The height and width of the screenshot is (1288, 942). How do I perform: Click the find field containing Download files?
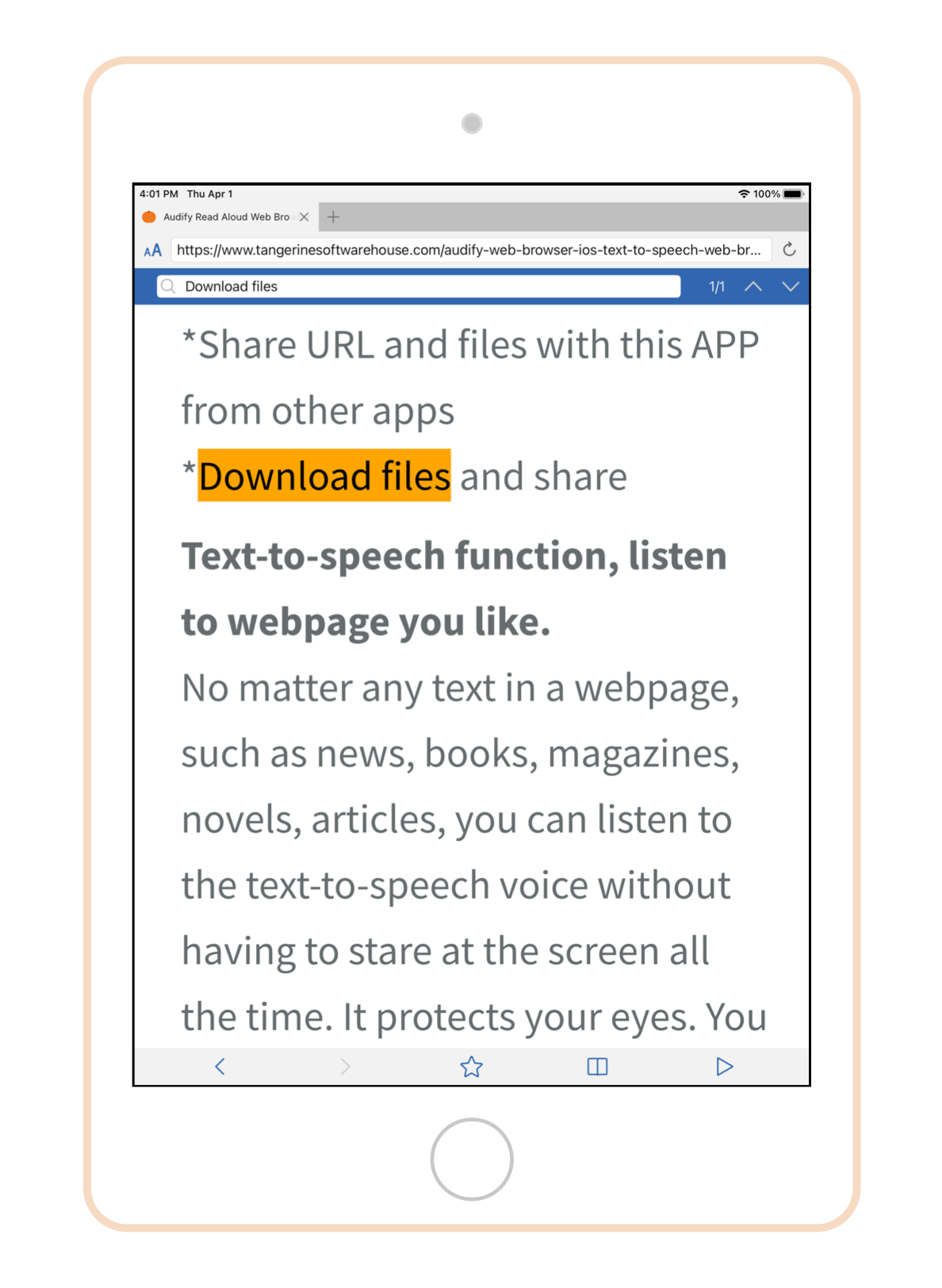(419, 286)
